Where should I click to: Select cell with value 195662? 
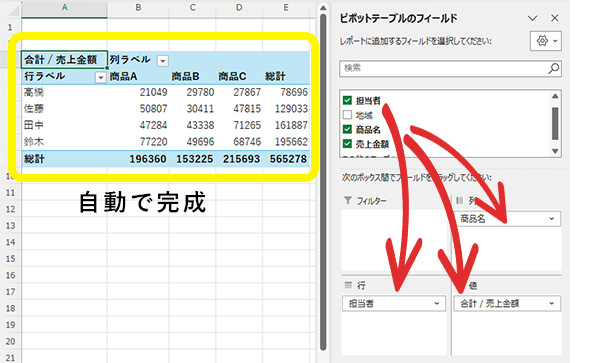[286, 142]
